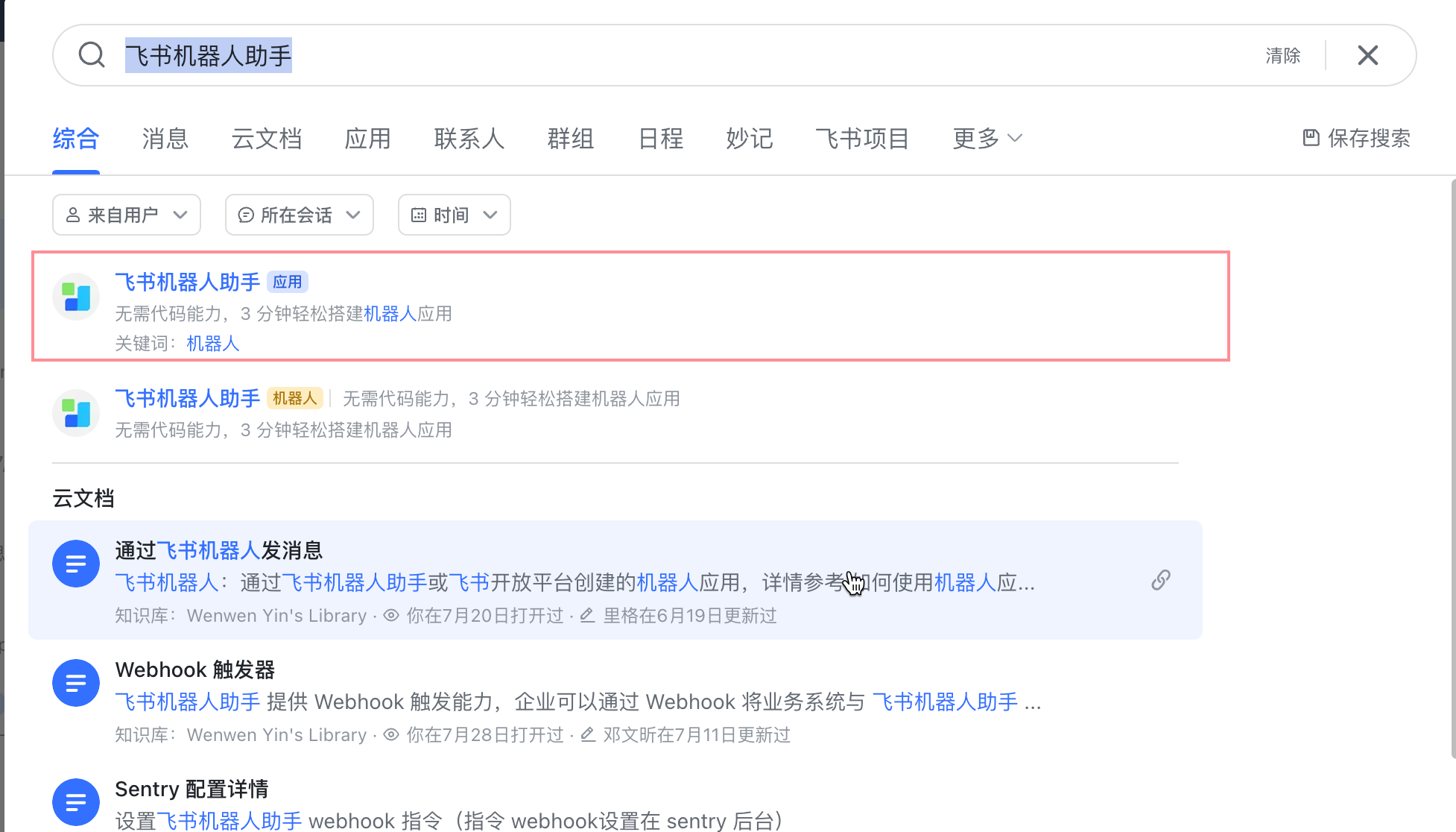The width and height of the screenshot is (1456, 832).
Task: Open 飞书机器人助手 result tagged 机器人
Action: coord(615,413)
